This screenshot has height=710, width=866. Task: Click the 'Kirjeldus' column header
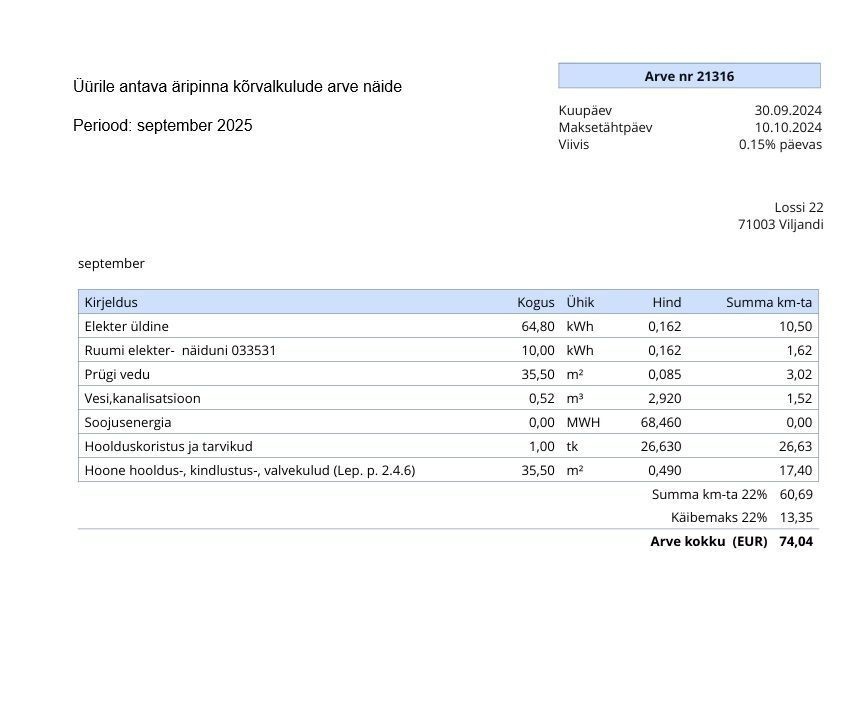tap(111, 303)
